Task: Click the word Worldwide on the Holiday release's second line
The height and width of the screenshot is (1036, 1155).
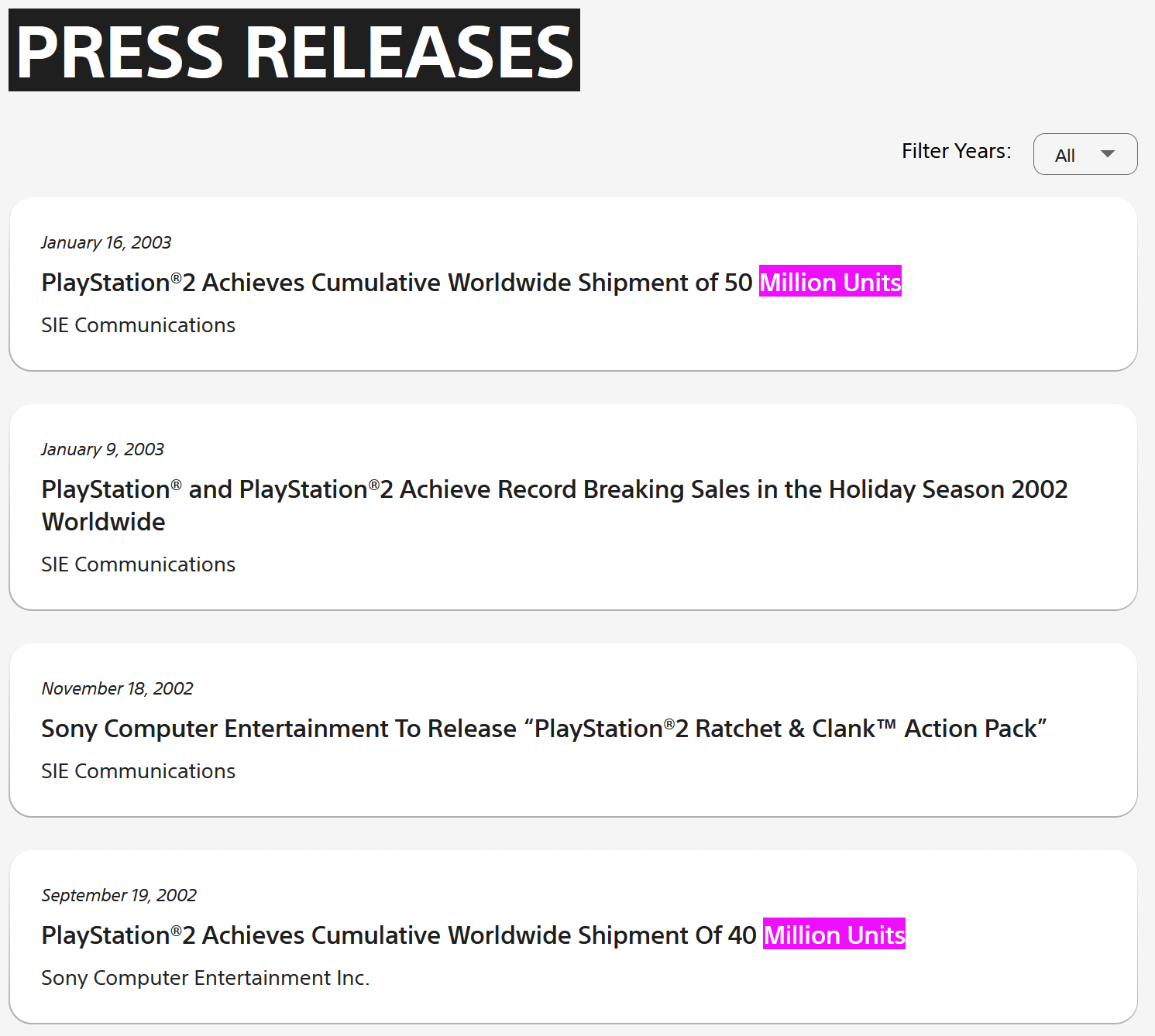Action: click(x=103, y=522)
